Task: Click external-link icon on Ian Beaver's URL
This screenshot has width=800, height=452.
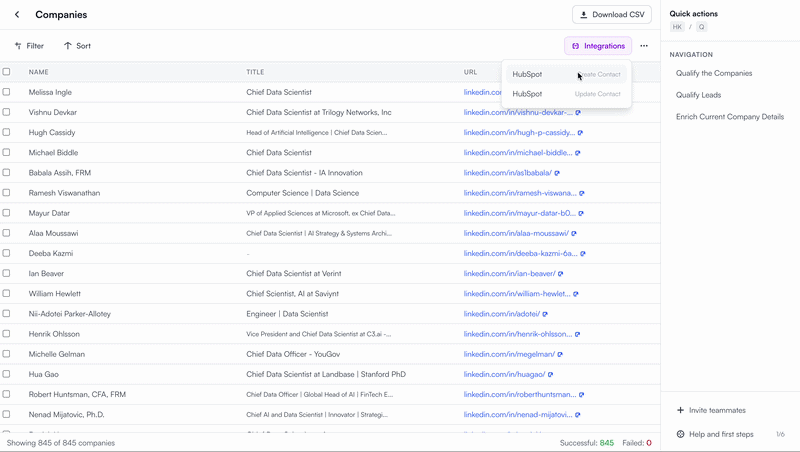Action: (x=560, y=274)
